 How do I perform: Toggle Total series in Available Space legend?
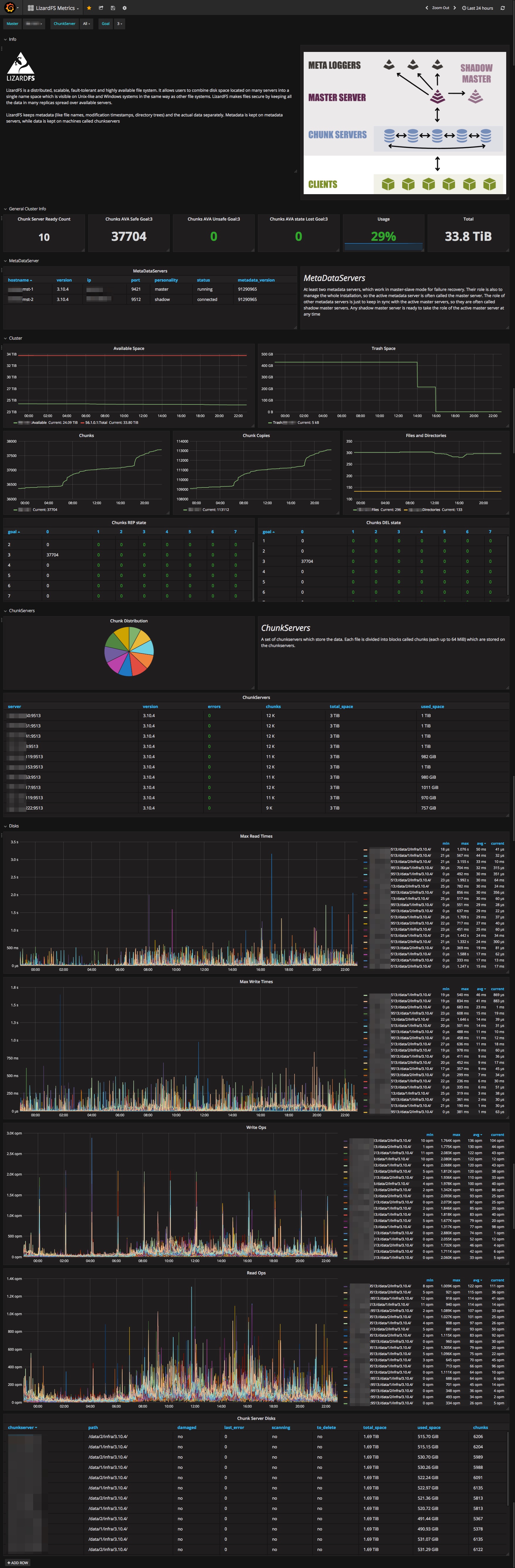pos(96,422)
